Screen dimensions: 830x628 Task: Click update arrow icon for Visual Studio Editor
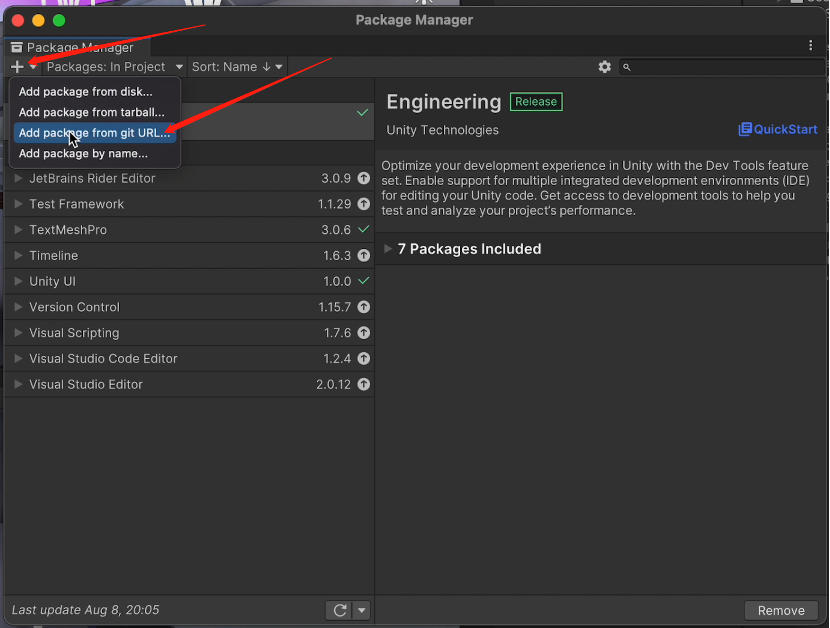point(363,384)
